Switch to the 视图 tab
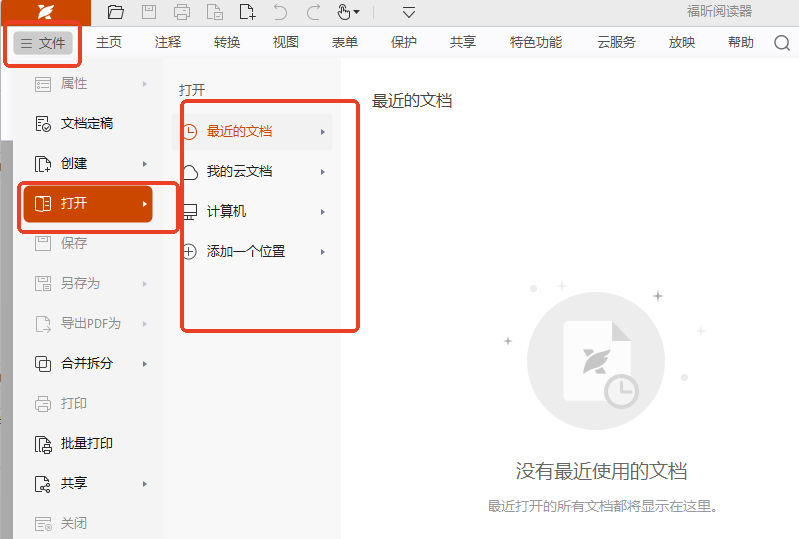 286,42
